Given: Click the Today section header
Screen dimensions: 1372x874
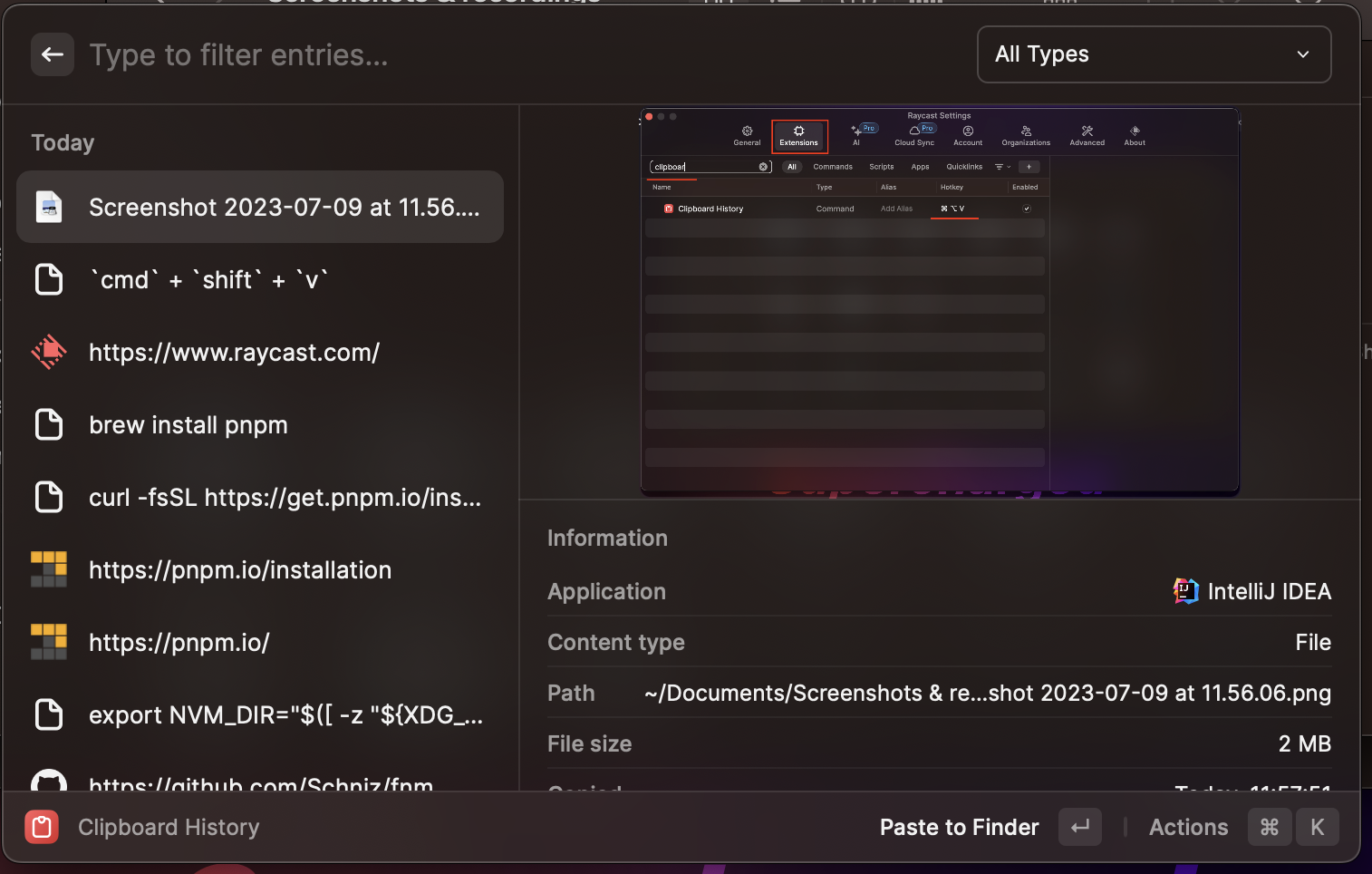Looking at the screenshot, I should click(63, 143).
